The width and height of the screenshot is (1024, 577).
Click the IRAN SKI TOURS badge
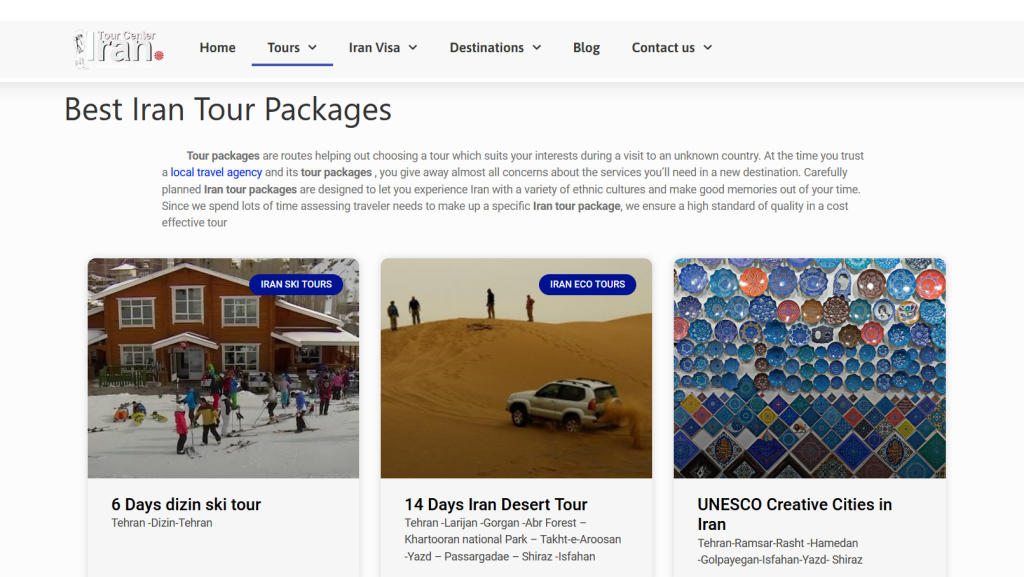point(296,284)
